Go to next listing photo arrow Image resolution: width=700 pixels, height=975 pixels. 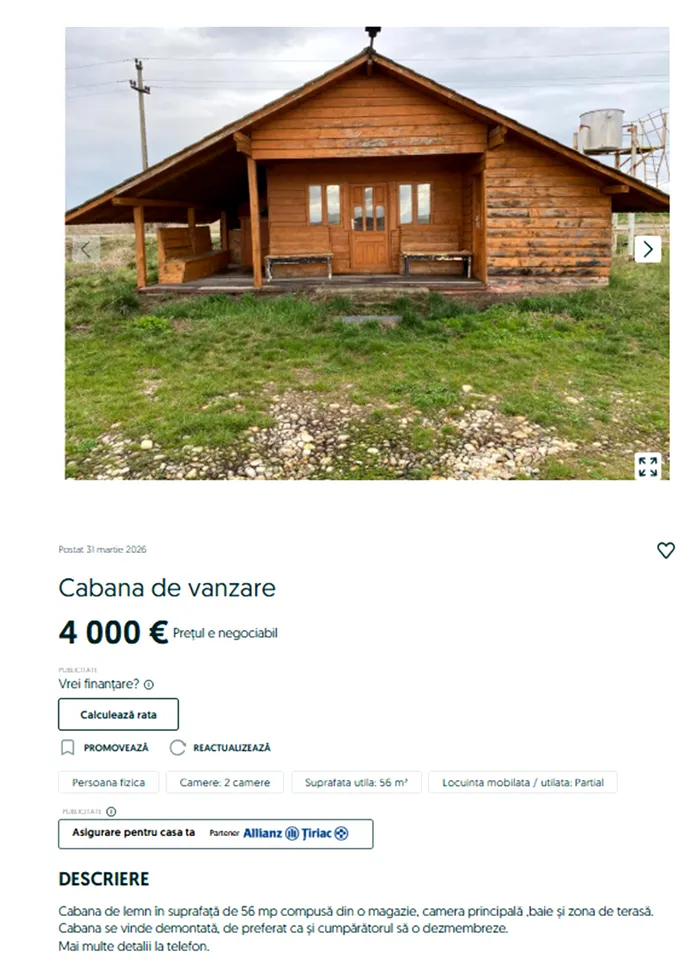[x=648, y=249]
